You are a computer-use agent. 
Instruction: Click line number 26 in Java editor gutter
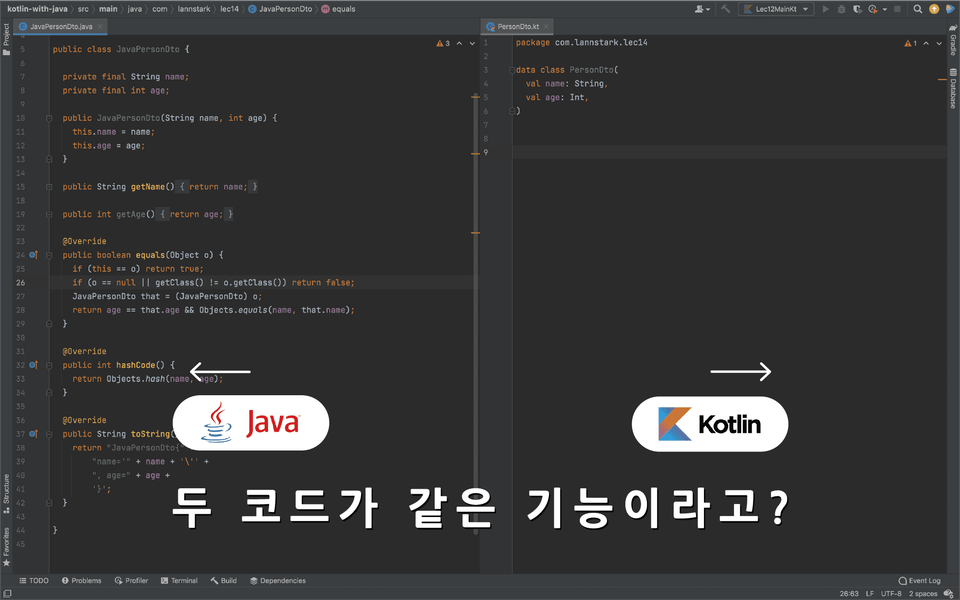[21, 283]
